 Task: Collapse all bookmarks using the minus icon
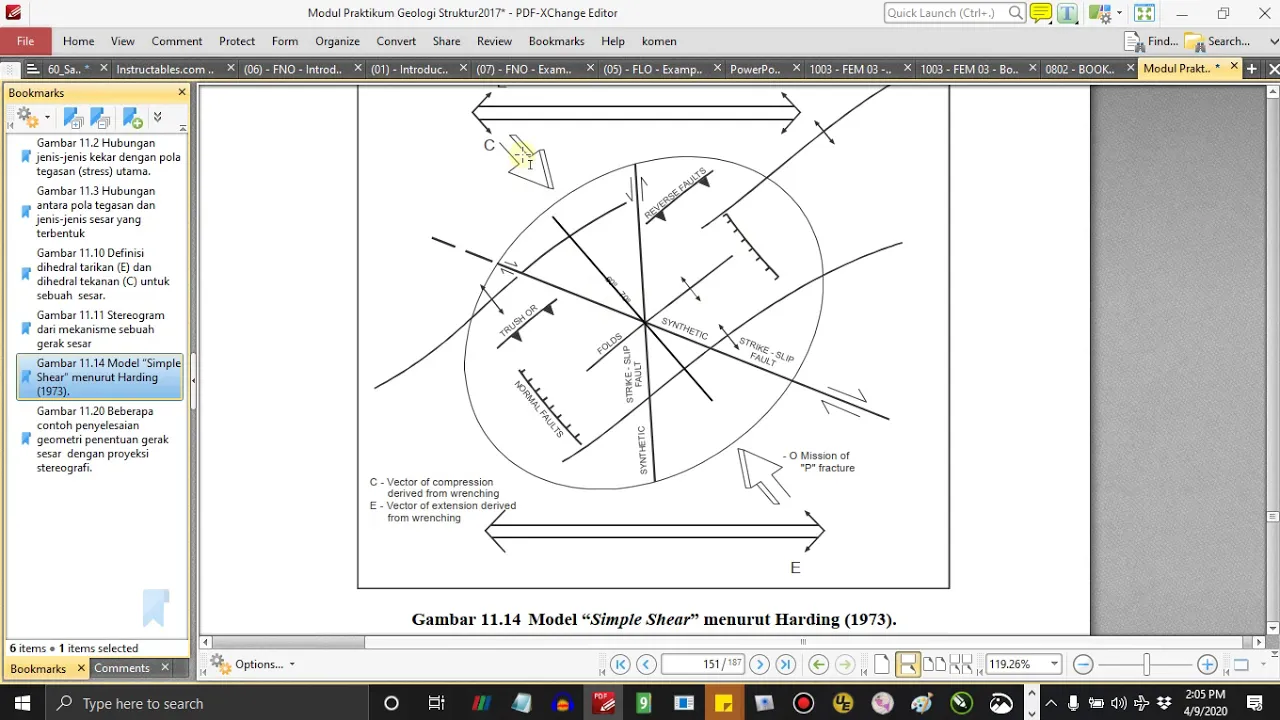[100, 119]
